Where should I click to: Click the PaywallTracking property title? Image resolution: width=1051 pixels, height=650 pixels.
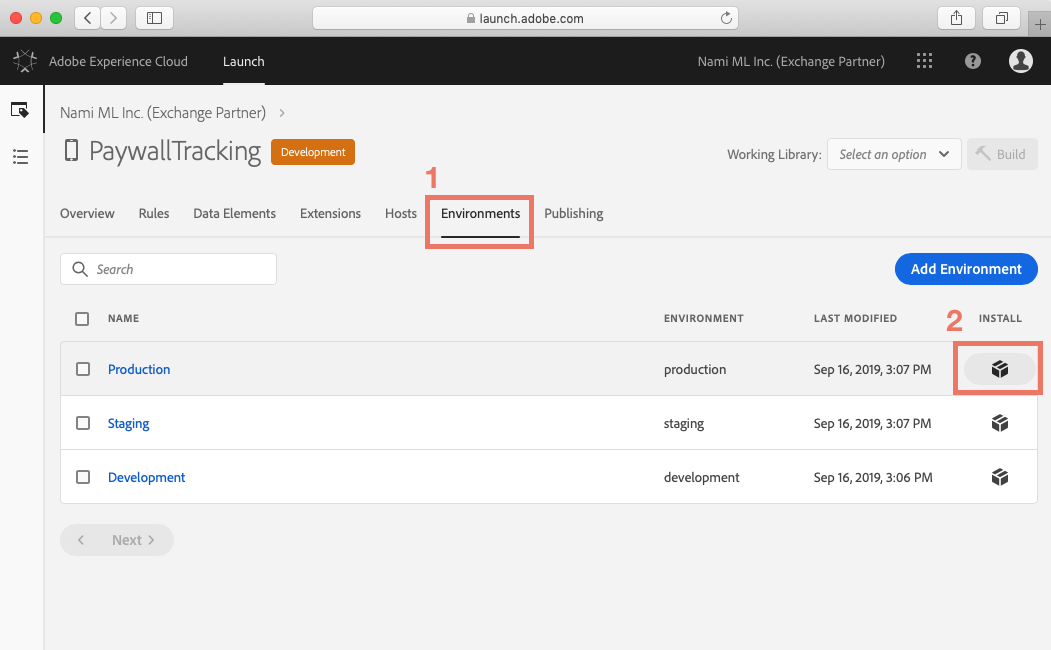pyautogui.click(x=175, y=151)
